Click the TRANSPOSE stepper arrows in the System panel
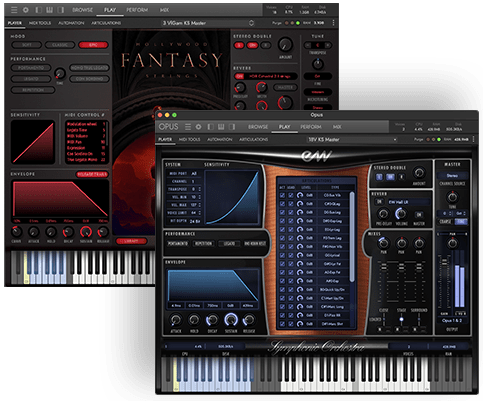The width and height of the screenshot is (483, 401). click(199, 189)
